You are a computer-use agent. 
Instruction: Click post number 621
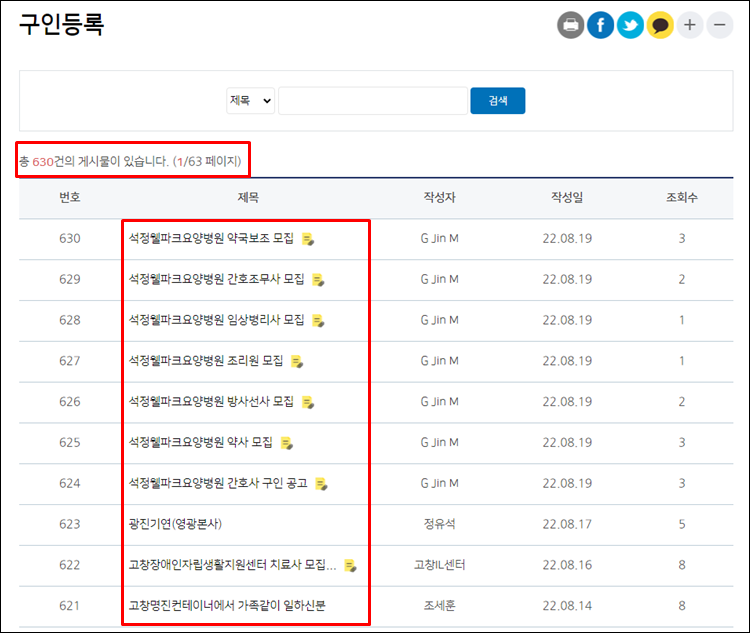70,606
